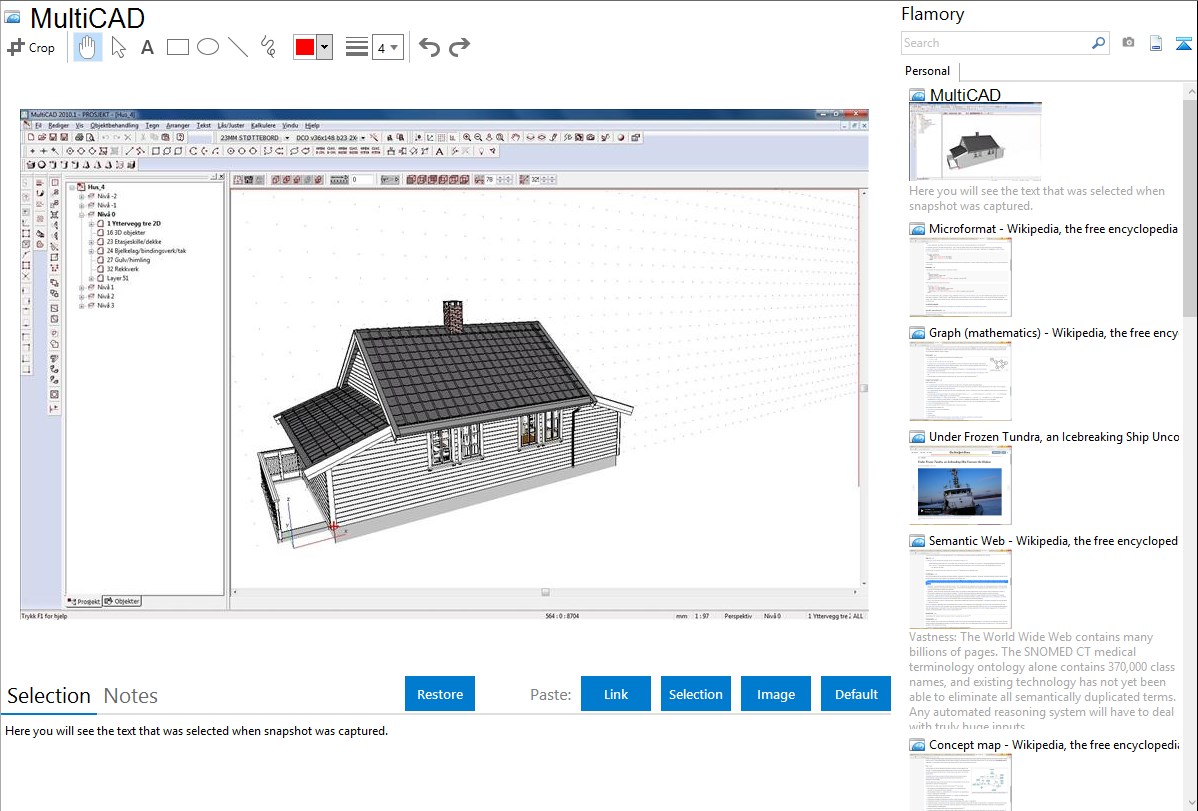1198x811 pixels.
Task: Open the Tegn menu in MultiCAD
Action: (x=152, y=125)
